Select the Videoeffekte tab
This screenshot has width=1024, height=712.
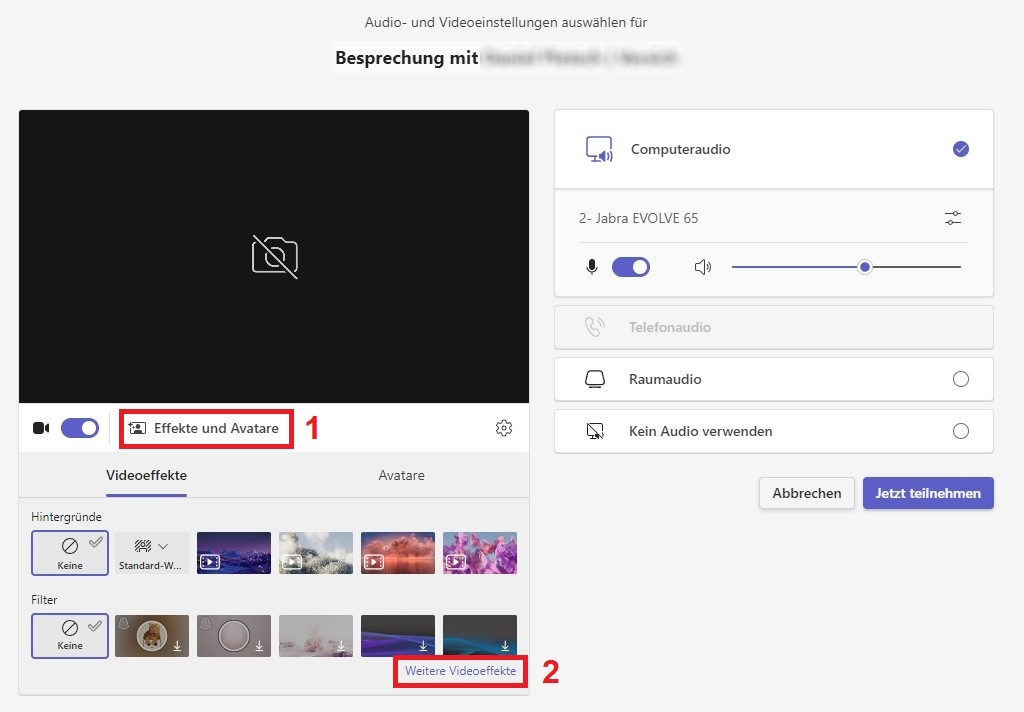146,475
